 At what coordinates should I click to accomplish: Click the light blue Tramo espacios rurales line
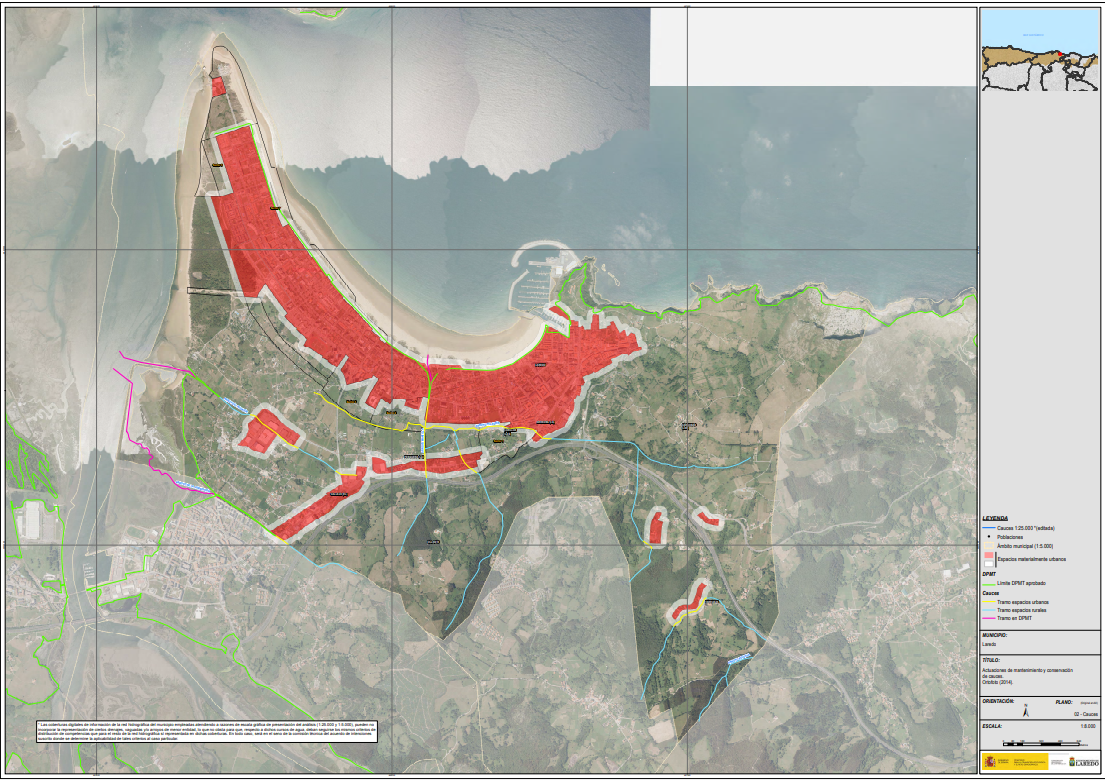tap(989, 610)
